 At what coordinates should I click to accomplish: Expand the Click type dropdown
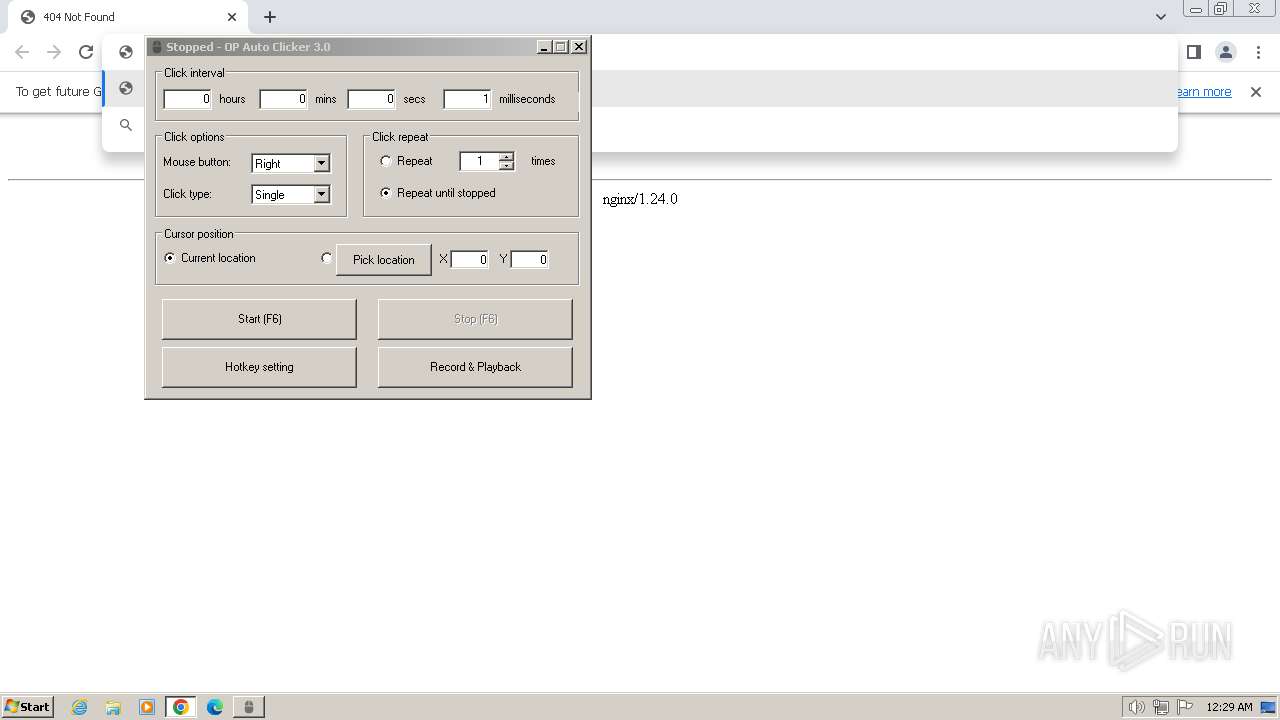[321, 194]
